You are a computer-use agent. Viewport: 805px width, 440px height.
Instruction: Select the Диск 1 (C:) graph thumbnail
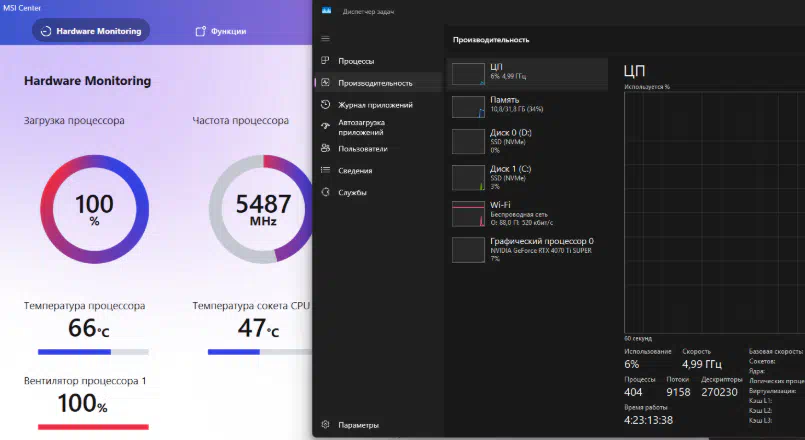coord(468,178)
